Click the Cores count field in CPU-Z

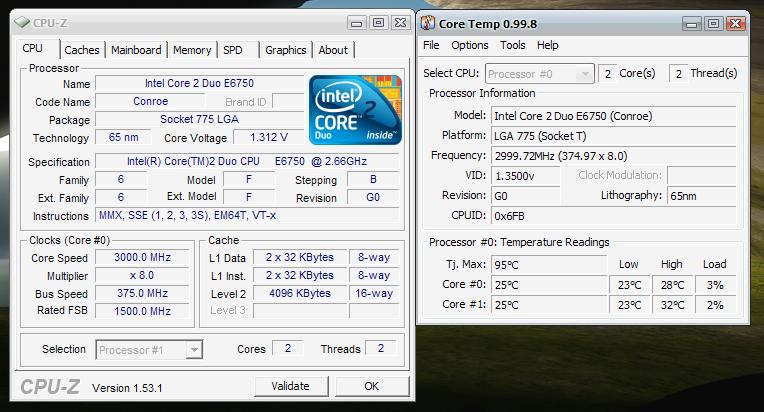point(288,348)
